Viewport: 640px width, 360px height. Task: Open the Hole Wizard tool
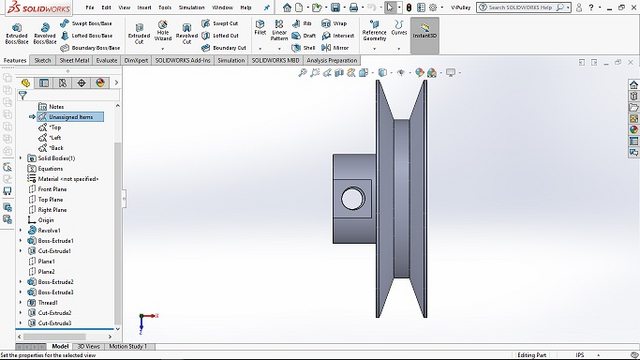pyautogui.click(x=162, y=31)
